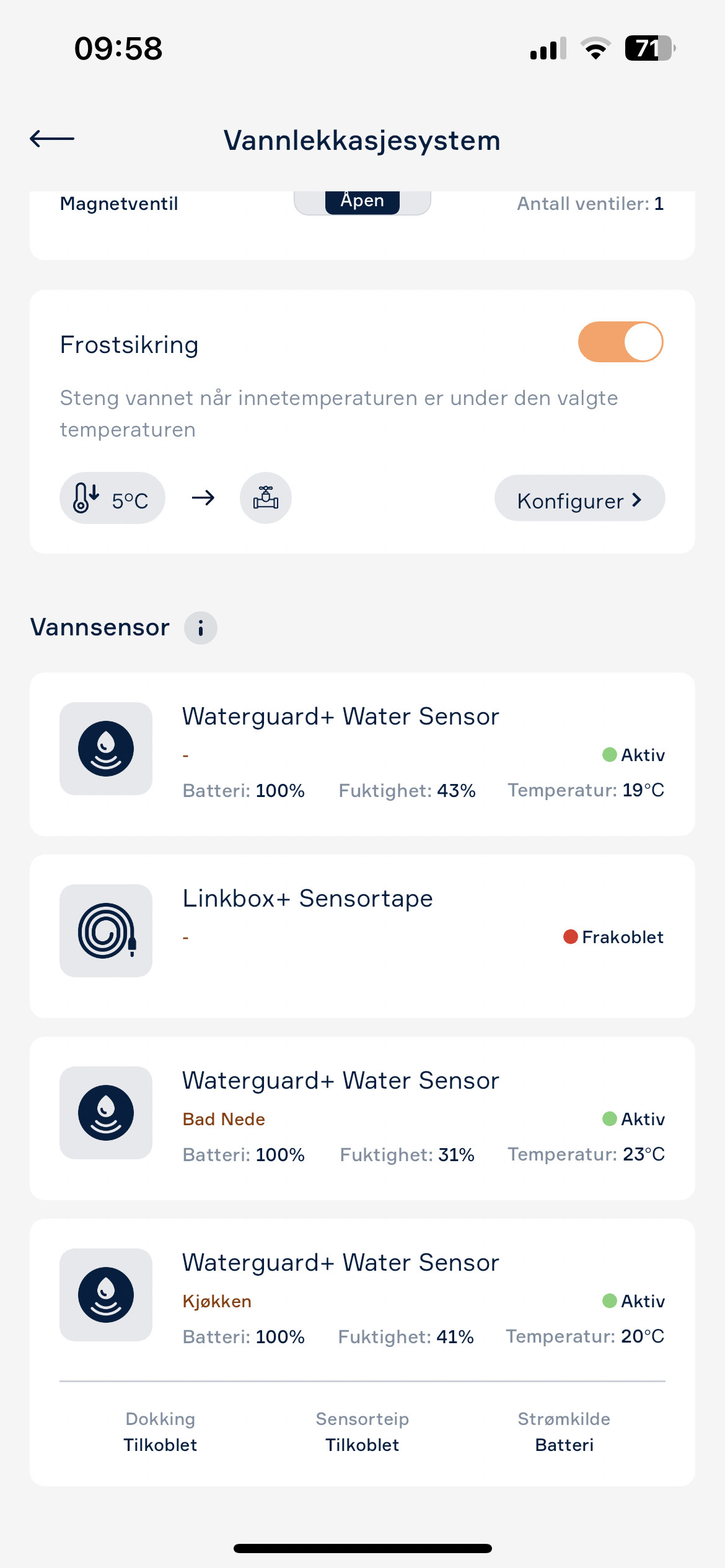Tap the Linkbox+ Sensortape coil icon

pyautogui.click(x=106, y=931)
